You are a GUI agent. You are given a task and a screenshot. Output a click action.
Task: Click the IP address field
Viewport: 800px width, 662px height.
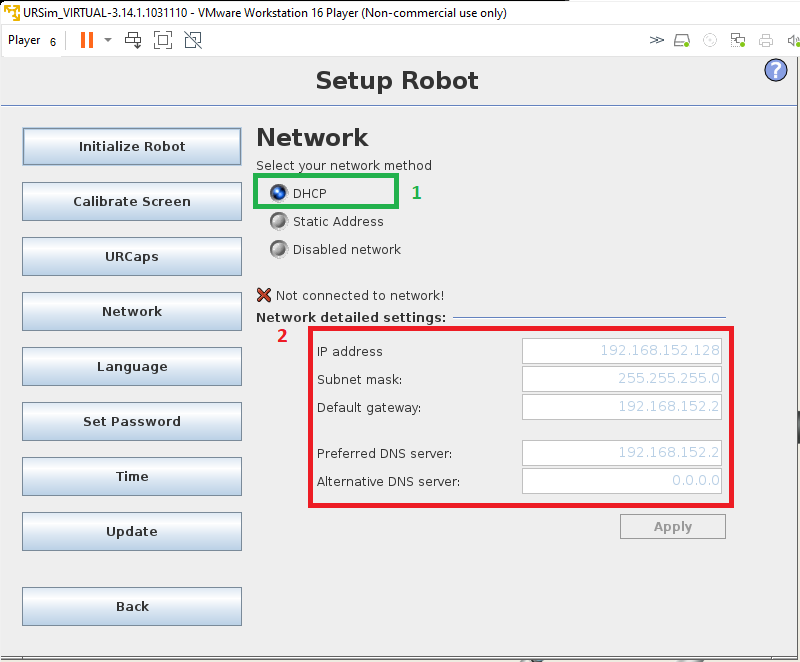point(621,351)
